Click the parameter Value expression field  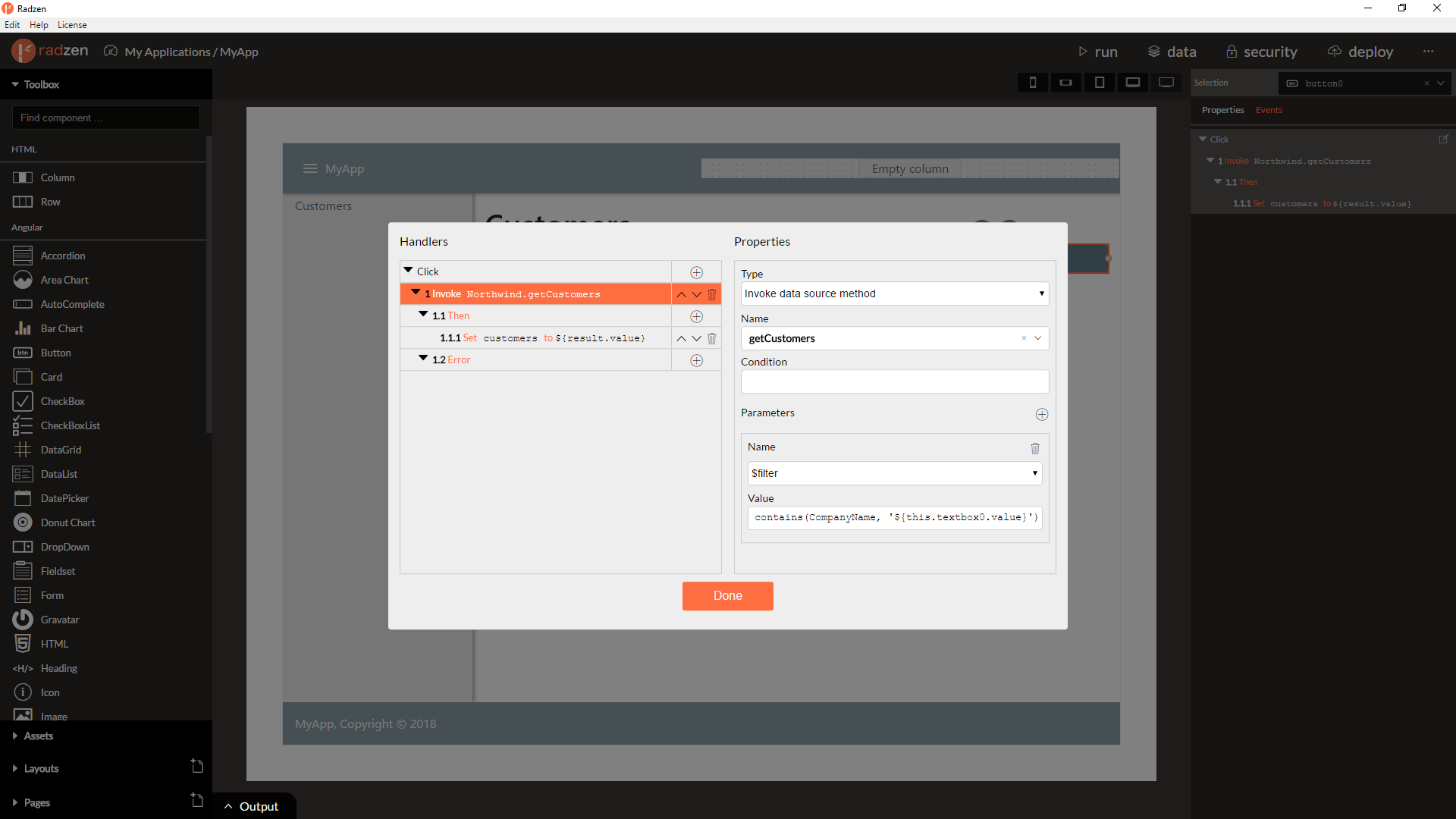click(x=895, y=517)
